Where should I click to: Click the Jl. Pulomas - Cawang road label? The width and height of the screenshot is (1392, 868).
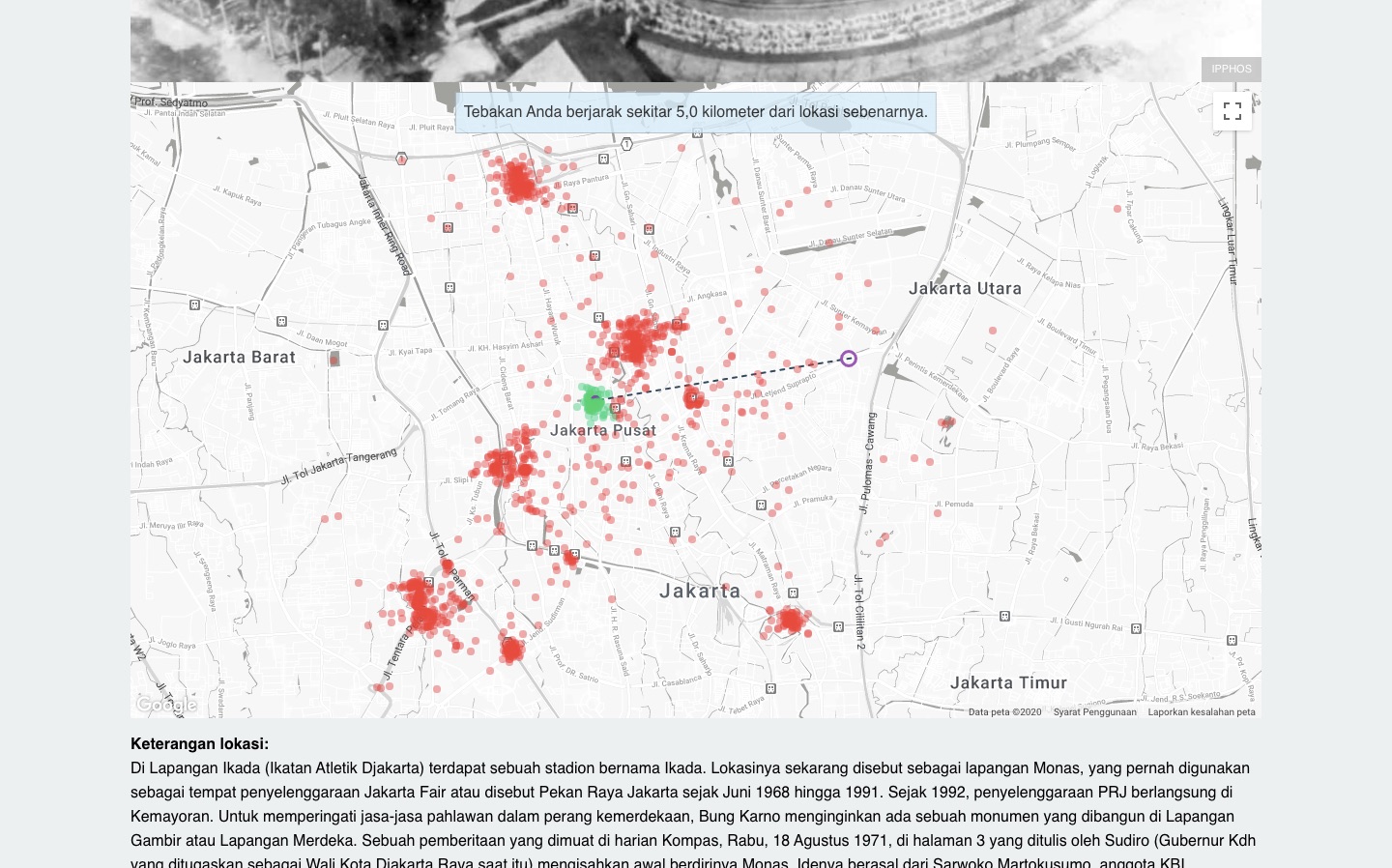click(x=868, y=462)
